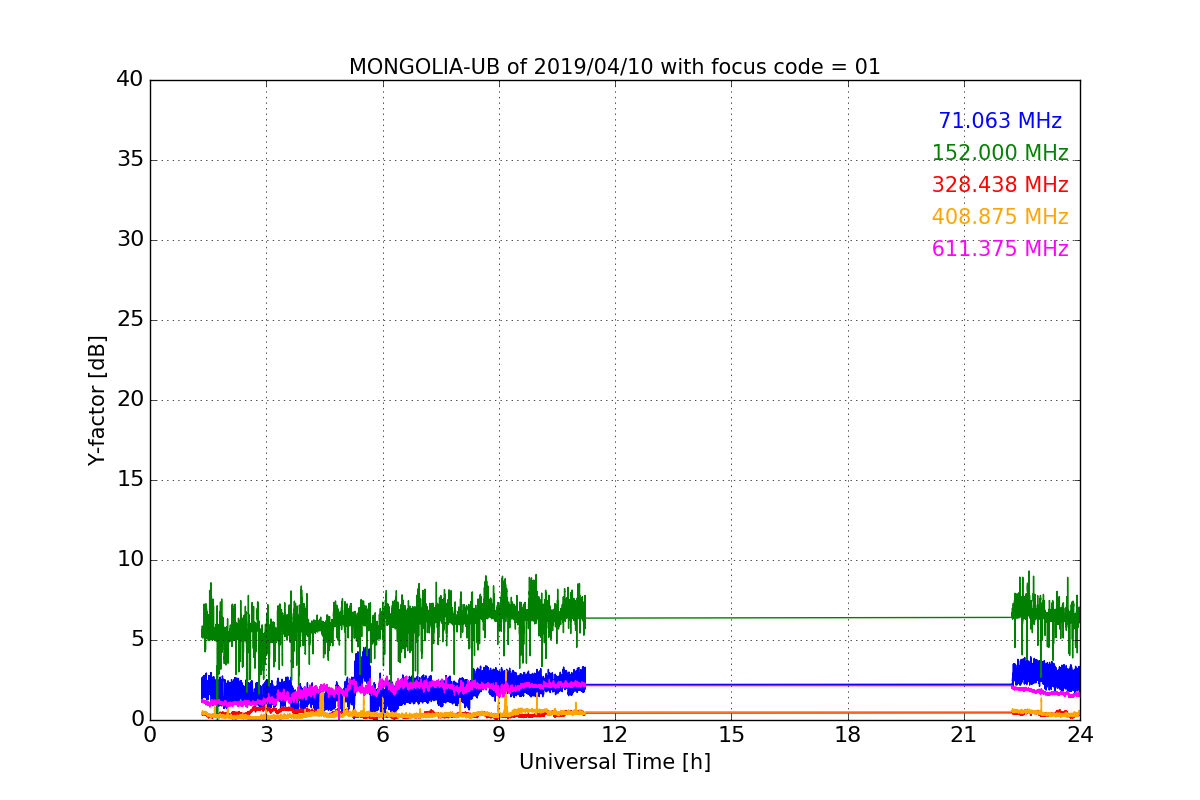Click the Universal Time [h] axis label
1200x800 pixels.
[615, 762]
